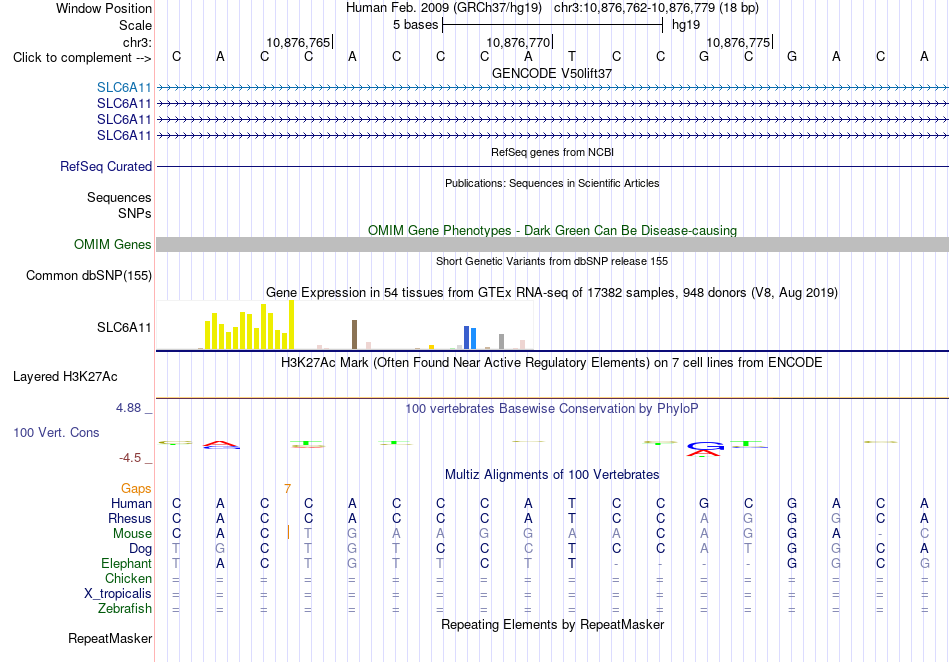This screenshot has width=950, height=662.
Task: Click the 10,876,775 ruler coordinate
Action: point(738,42)
